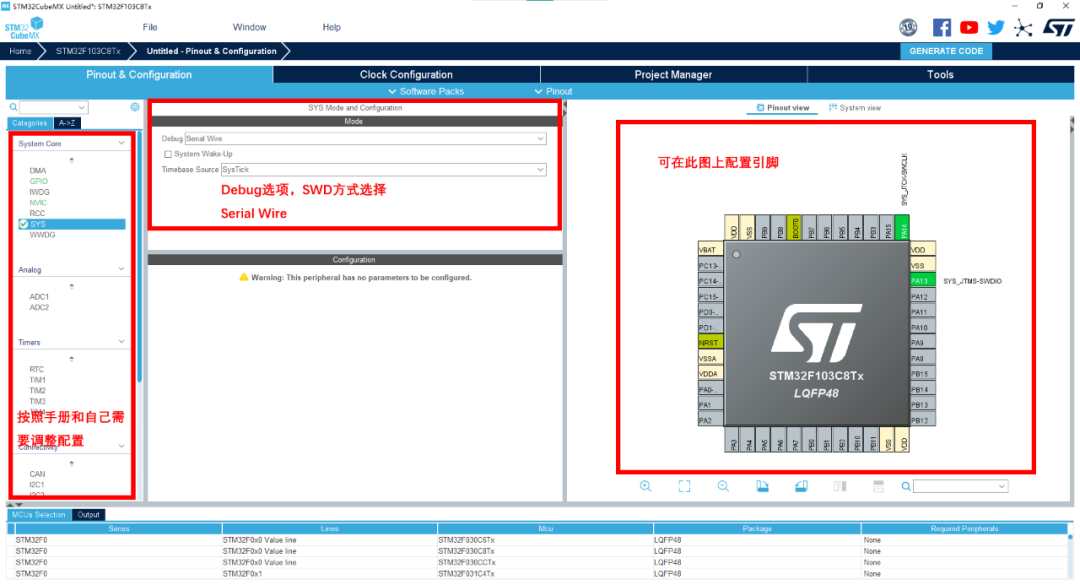
Task: Expand the Pinout menu
Action: pyautogui.click(x=553, y=91)
